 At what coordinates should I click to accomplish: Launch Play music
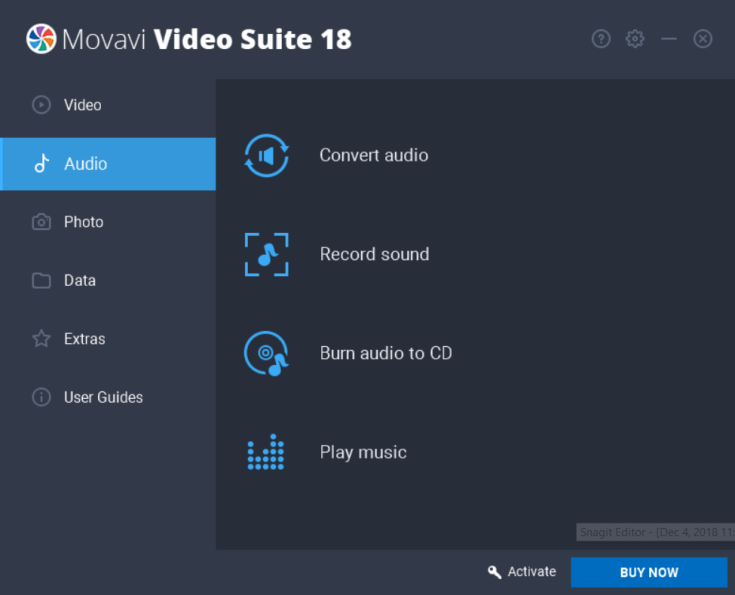click(x=363, y=452)
